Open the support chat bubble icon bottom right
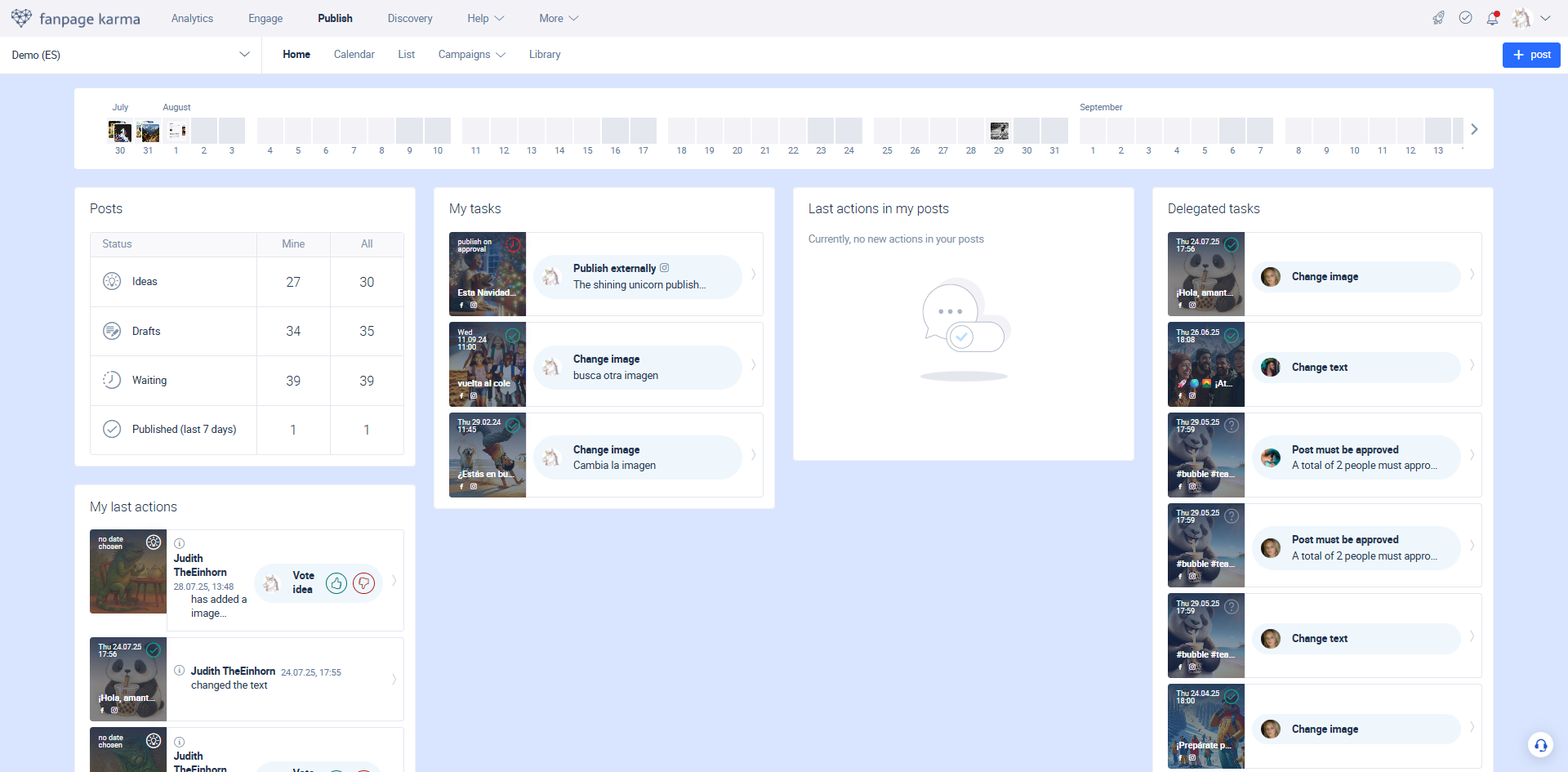This screenshot has height=772, width=1568. [x=1541, y=745]
